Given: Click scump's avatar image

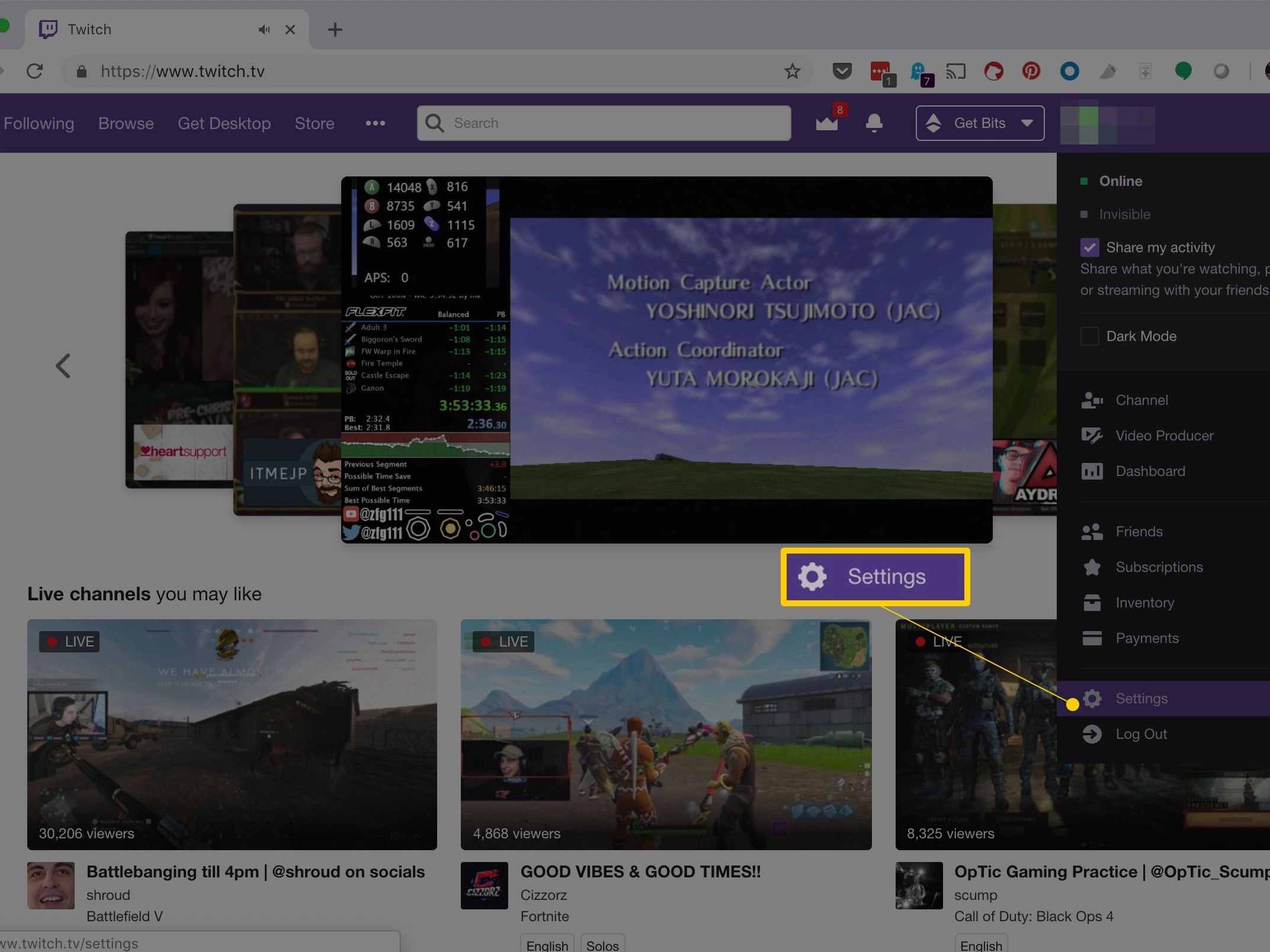Looking at the screenshot, I should pos(919,886).
